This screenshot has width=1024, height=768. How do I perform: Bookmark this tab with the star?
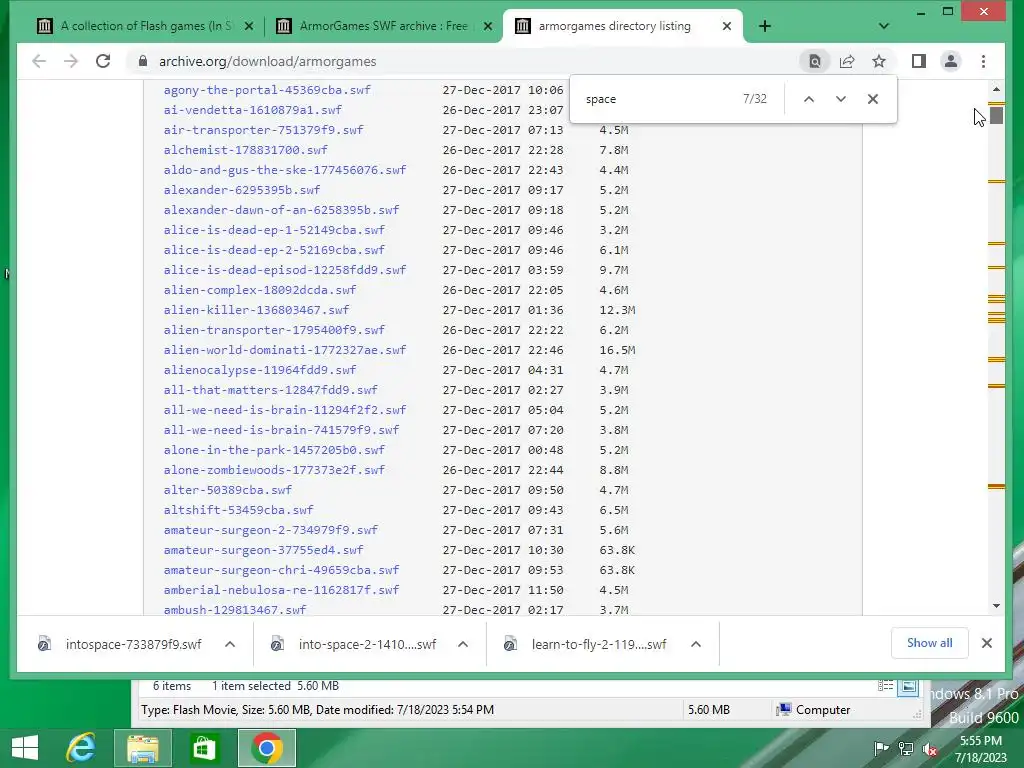pyautogui.click(x=879, y=61)
